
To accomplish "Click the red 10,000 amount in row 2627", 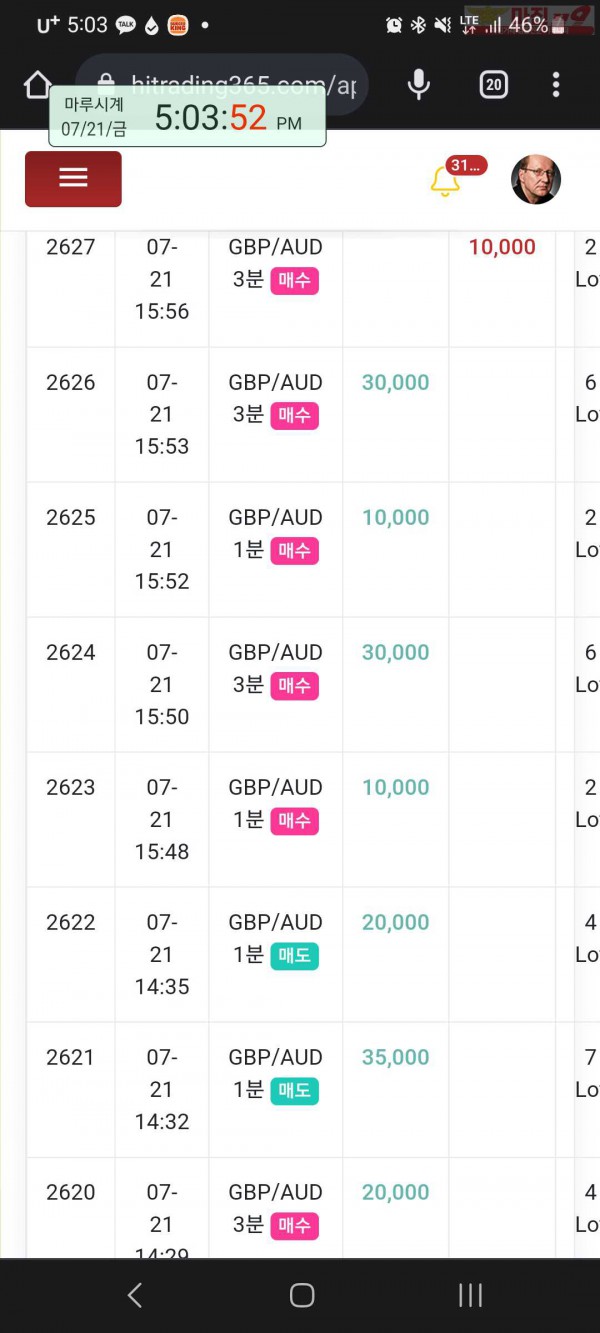I will tap(502, 247).
